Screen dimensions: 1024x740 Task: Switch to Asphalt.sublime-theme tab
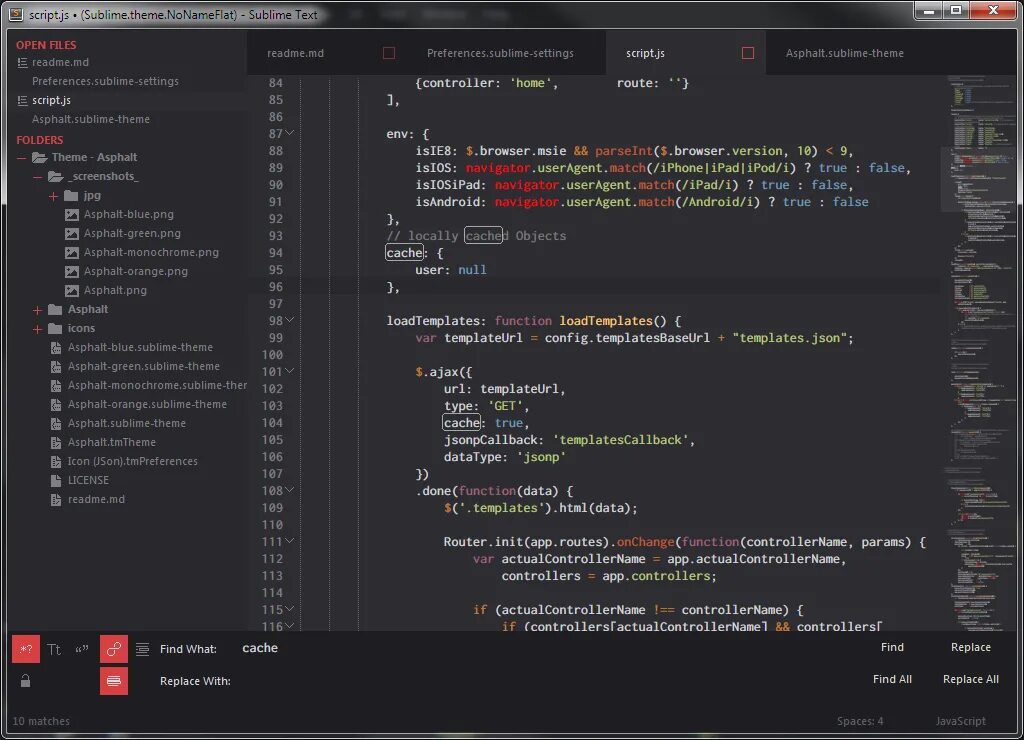tap(844, 53)
